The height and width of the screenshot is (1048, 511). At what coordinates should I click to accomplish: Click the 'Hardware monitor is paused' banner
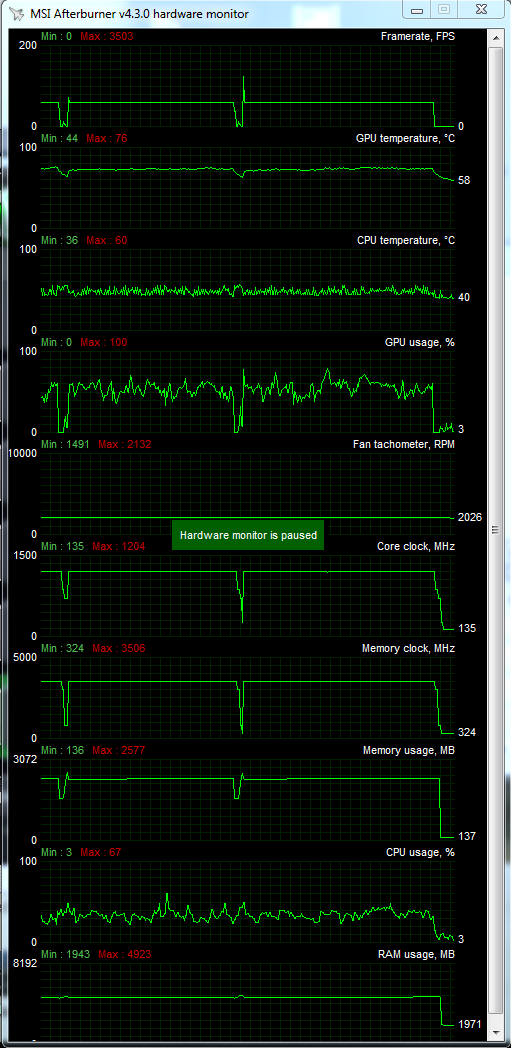pyautogui.click(x=248, y=535)
